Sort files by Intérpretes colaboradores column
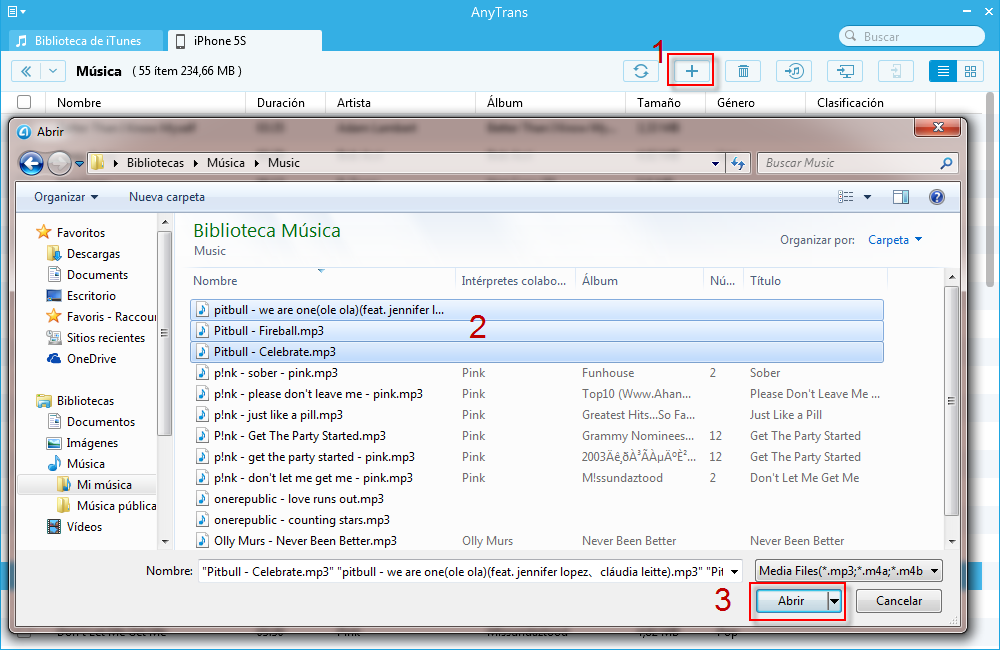Image resolution: width=1000 pixels, height=650 pixels. 515,281
